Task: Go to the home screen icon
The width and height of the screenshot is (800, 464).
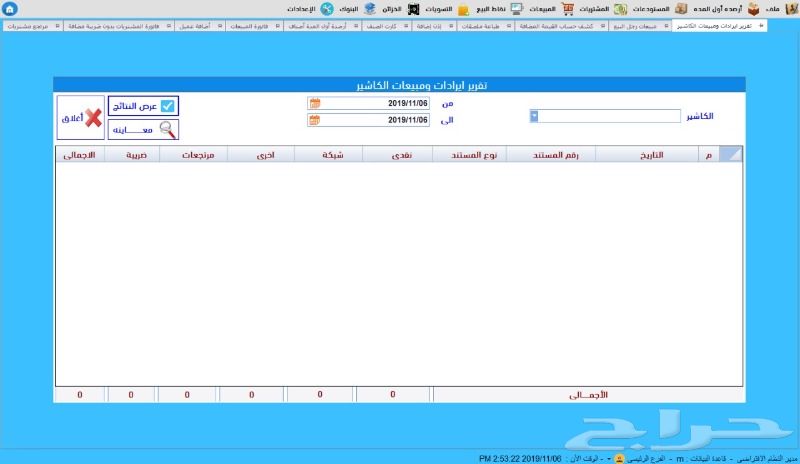Action: click(9, 8)
